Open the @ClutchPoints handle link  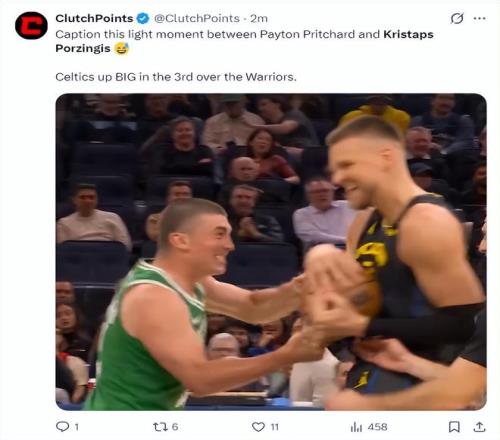pyautogui.click(x=197, y=18)
